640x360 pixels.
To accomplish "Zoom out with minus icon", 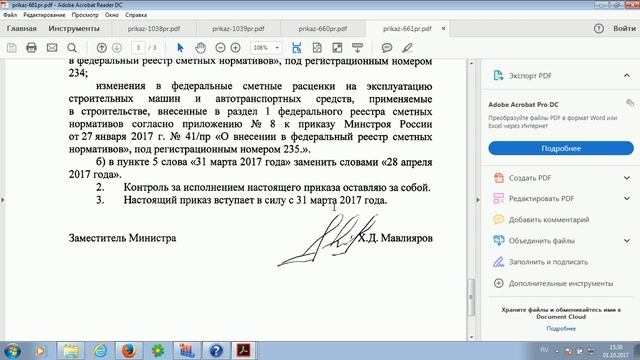I will pyautogui.click(x=220, y=48).
